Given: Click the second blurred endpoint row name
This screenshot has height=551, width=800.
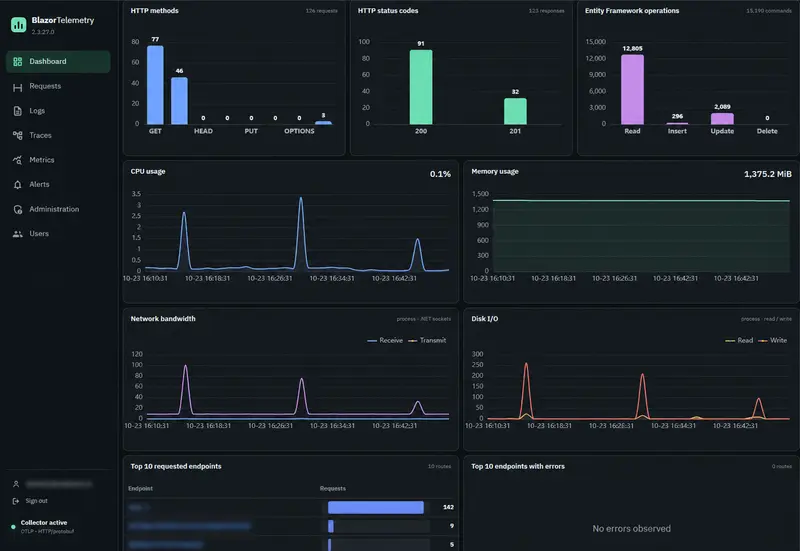Looking at the screenshot, I should tap(189, 525).
